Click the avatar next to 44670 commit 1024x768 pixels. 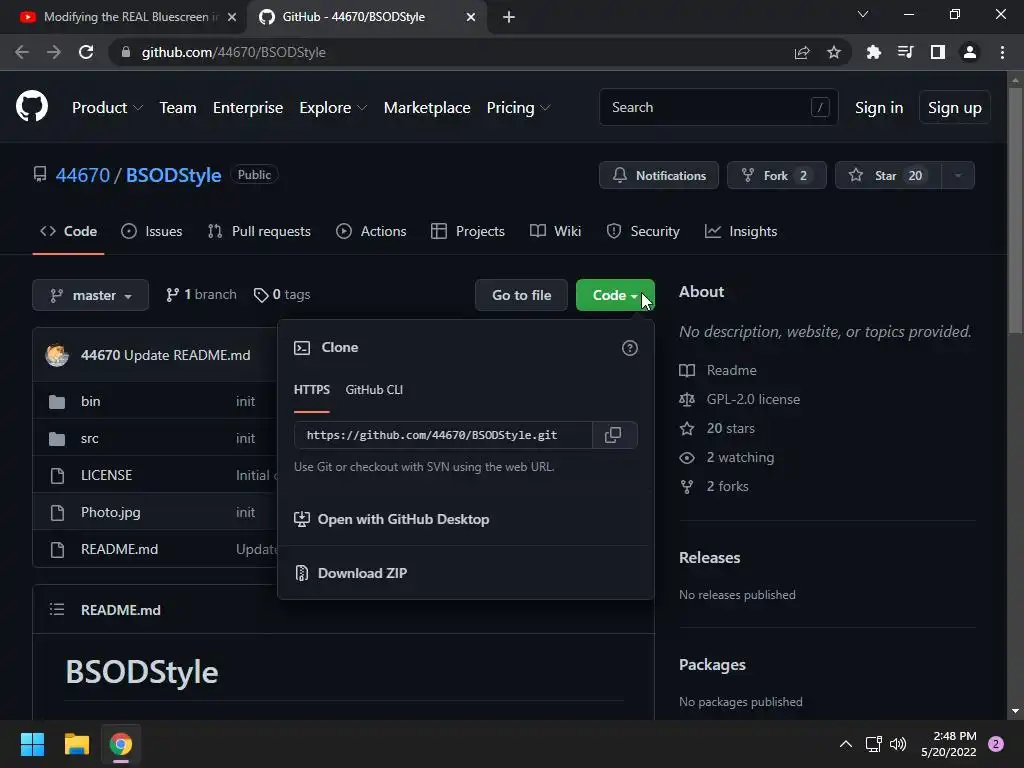pyautogui.click(x=57, y=355)
